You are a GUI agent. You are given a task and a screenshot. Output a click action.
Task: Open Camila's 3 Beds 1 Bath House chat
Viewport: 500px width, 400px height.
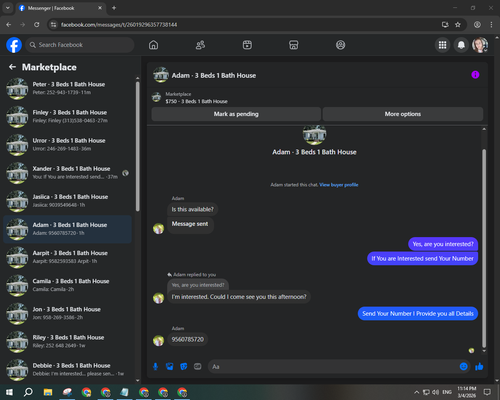[68, 285]
